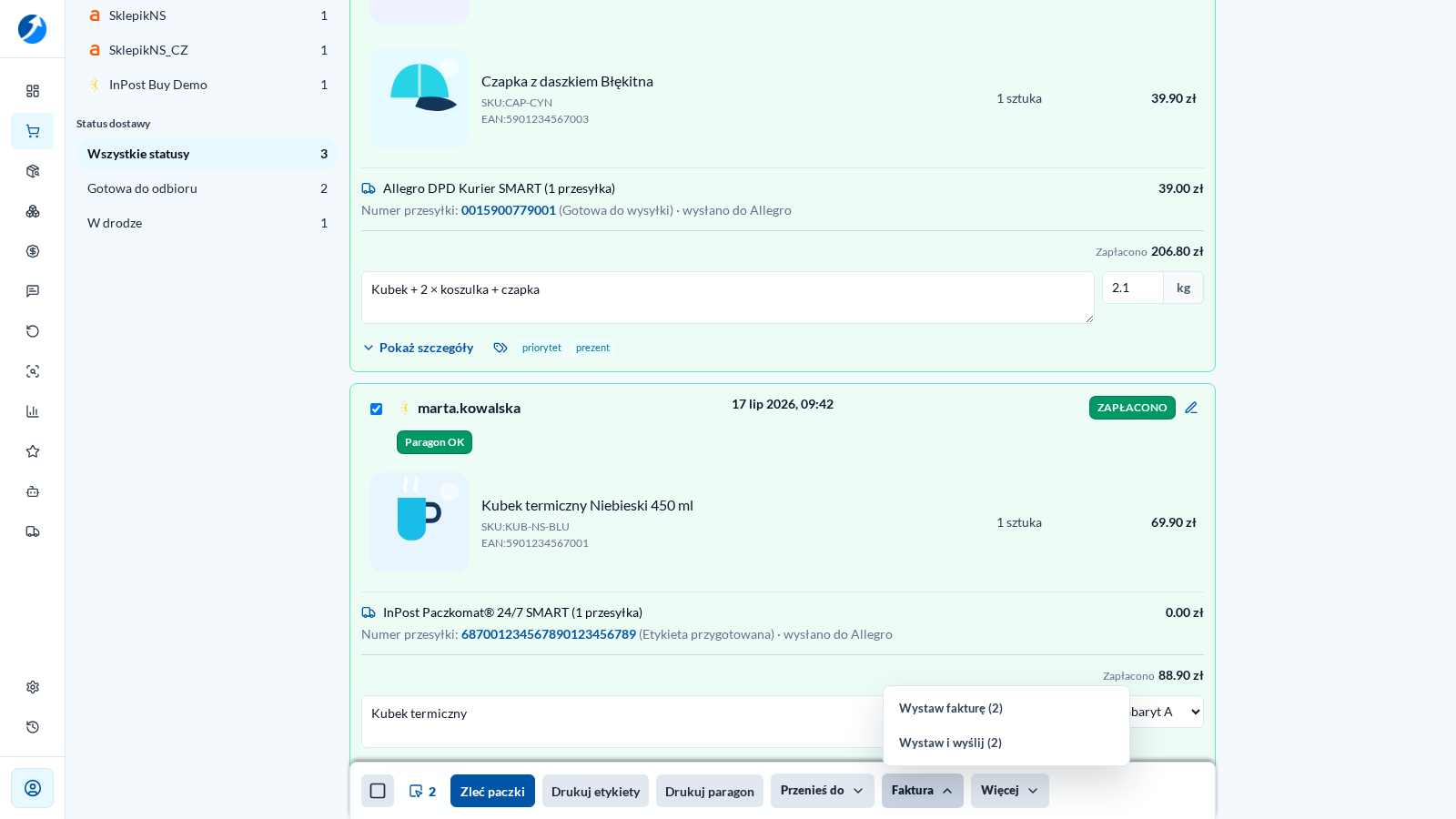1456x819 pixels.
Task: Click the selected items counter icon showing 2
Action: (x=422, y=792)
